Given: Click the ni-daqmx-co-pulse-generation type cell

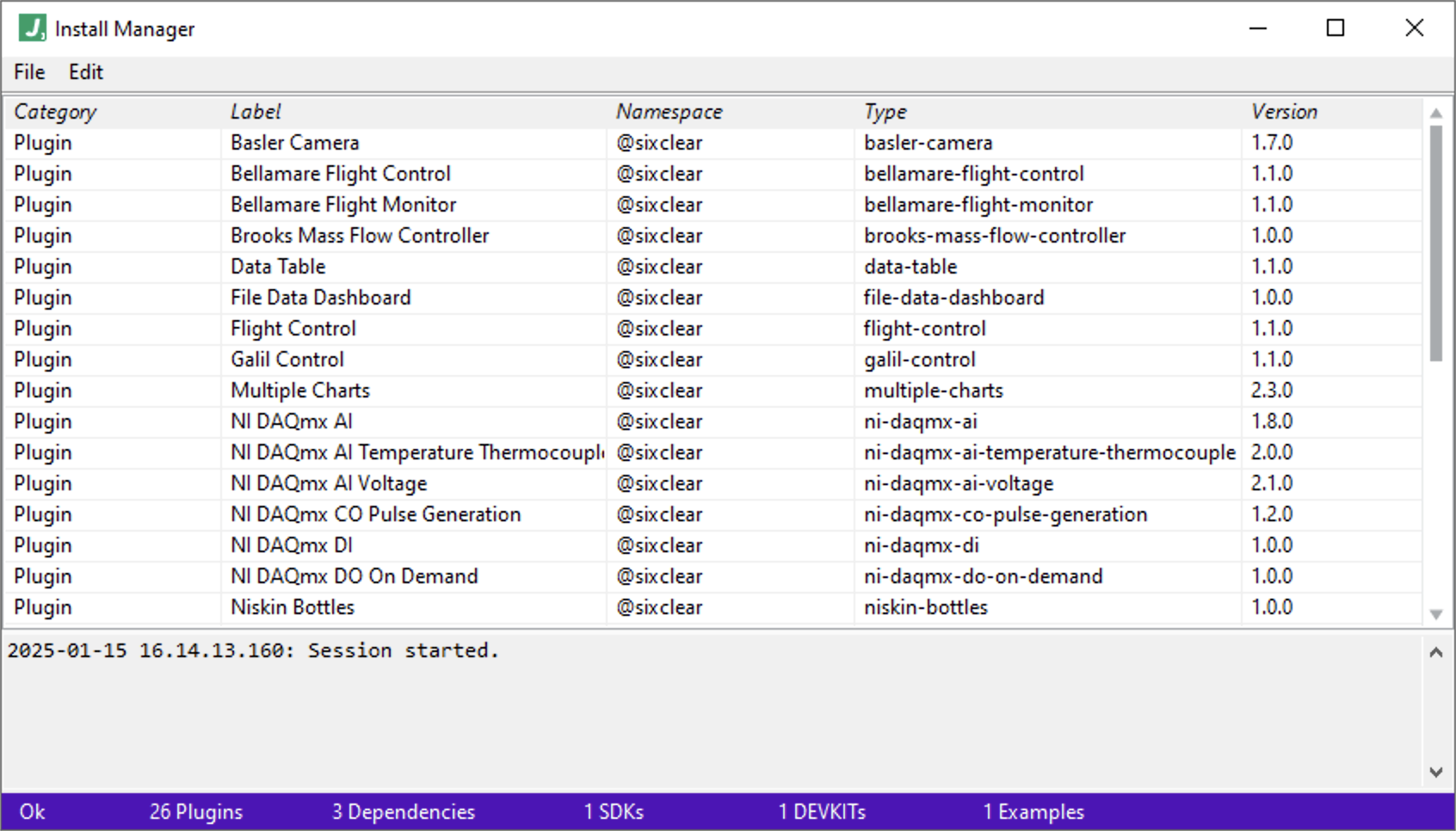Looking at the screenshot, I should pos(1006,514).
